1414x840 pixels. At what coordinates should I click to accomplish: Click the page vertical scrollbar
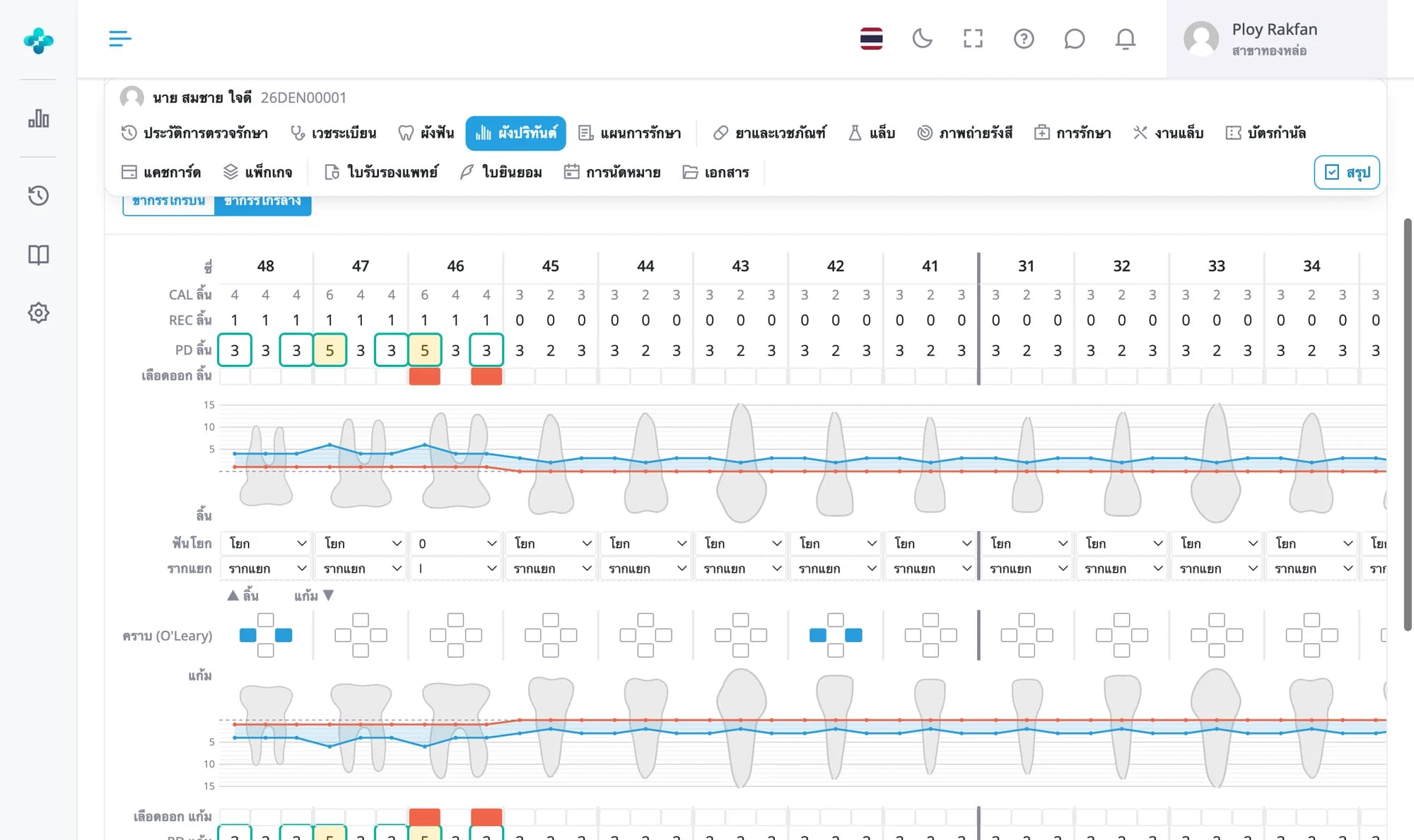[1408, 424]
